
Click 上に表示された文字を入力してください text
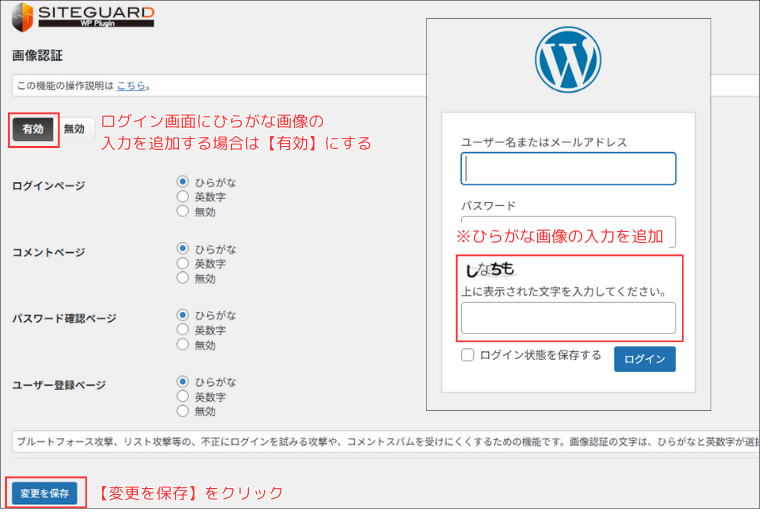564,292
